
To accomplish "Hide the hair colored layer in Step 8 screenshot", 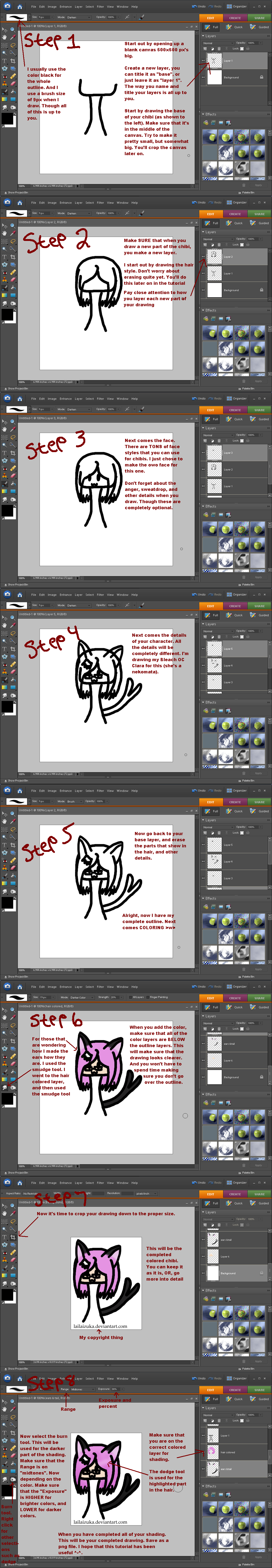I will [204, 1452].
